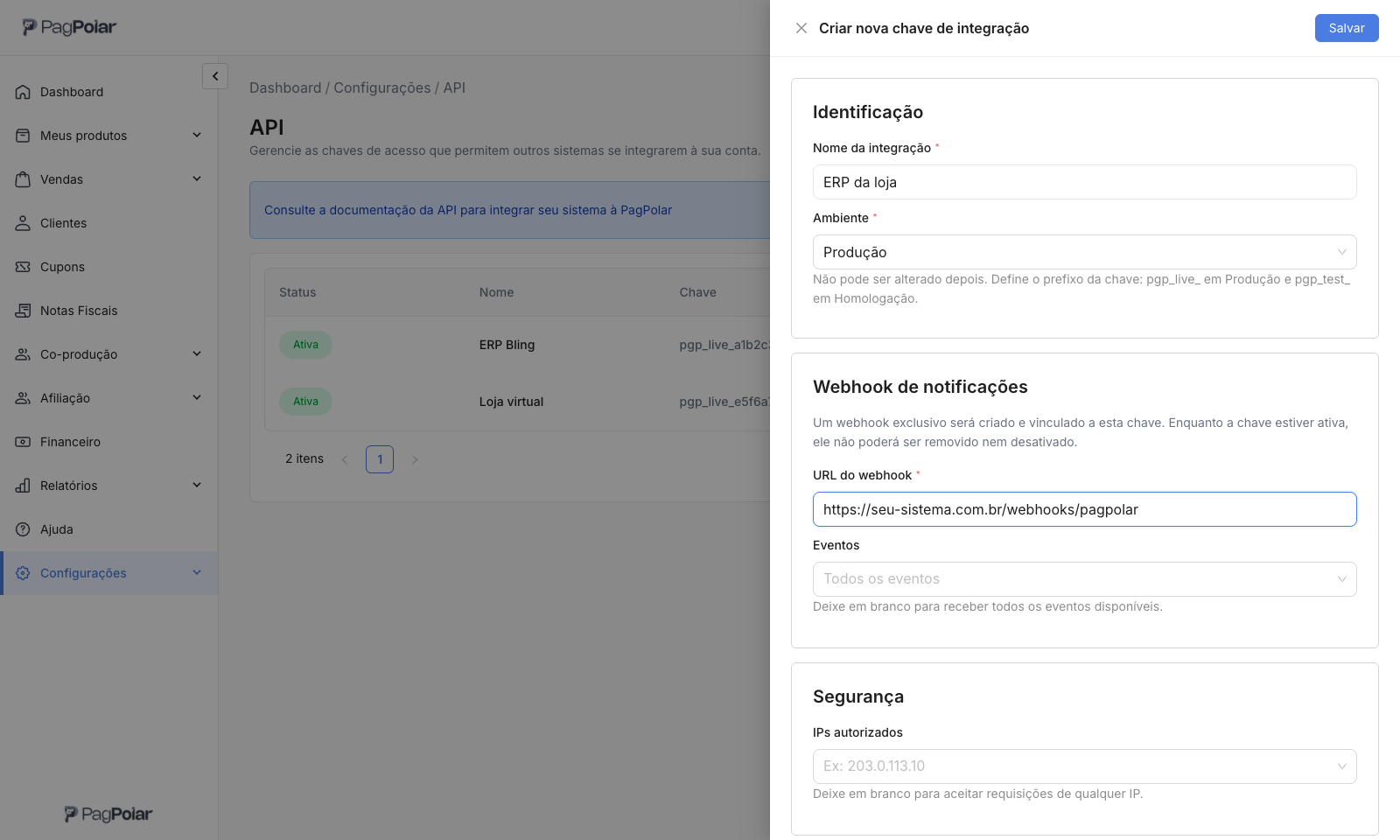This screenshot has width=1400, height=840.
Task: Open Clientes menu item
Action: point(108,223)
